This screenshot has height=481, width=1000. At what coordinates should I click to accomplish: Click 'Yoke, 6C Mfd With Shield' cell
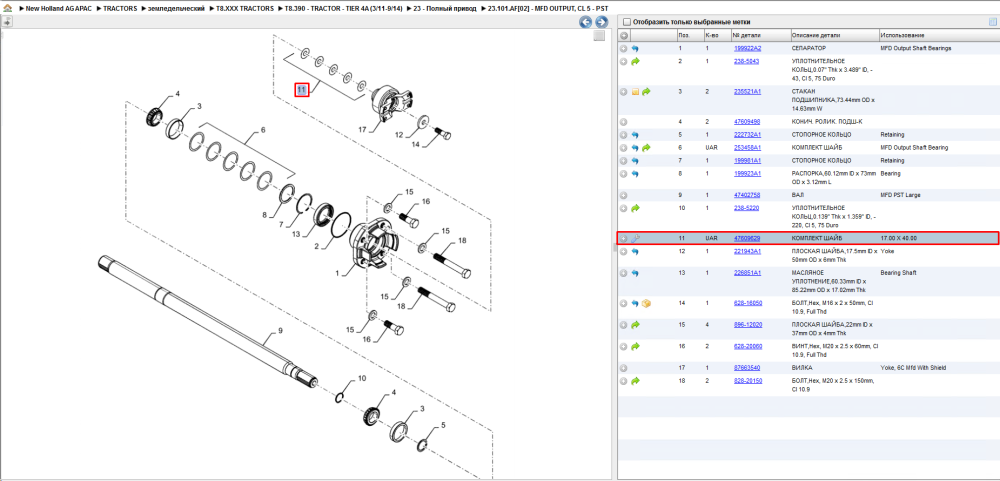tap(912, 368)
